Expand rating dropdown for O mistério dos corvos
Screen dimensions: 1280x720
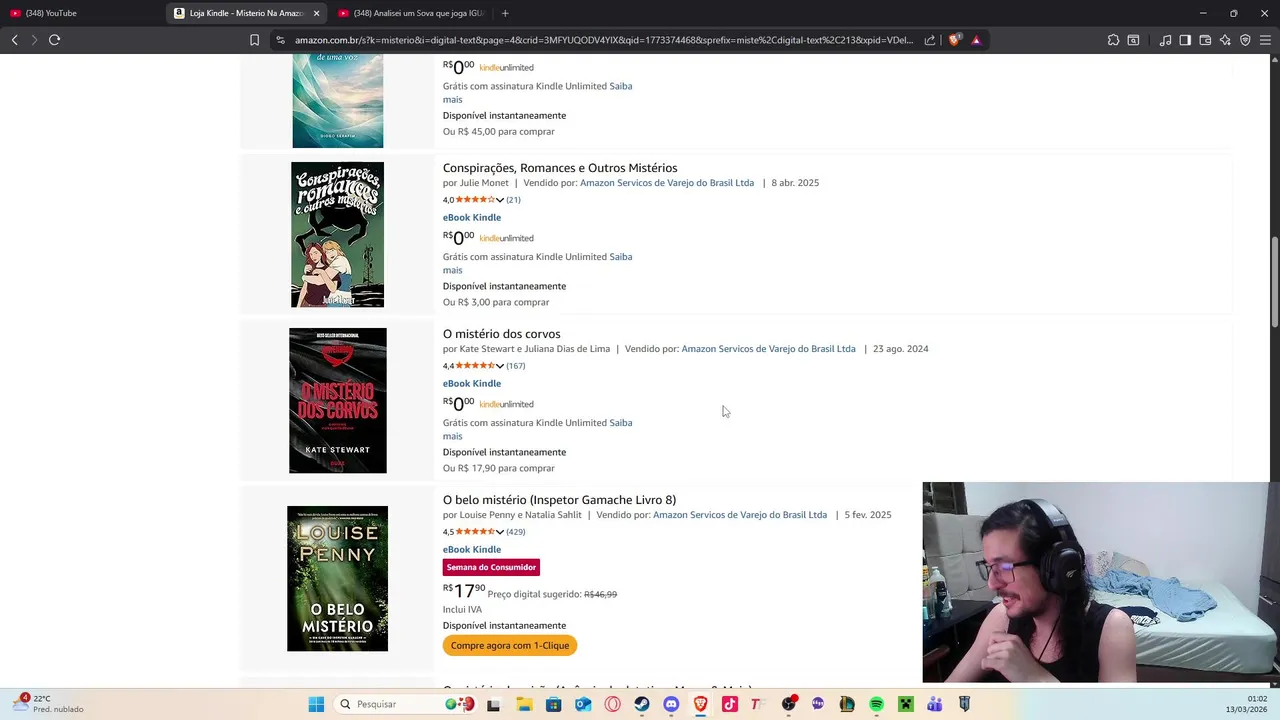500,366
